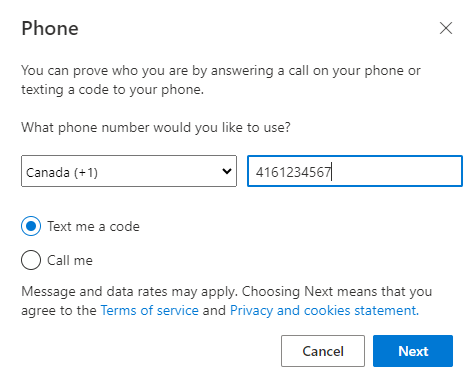Click the "Call me" option label
The width and height of the screenshot is (475, 385).
point(70,260)
